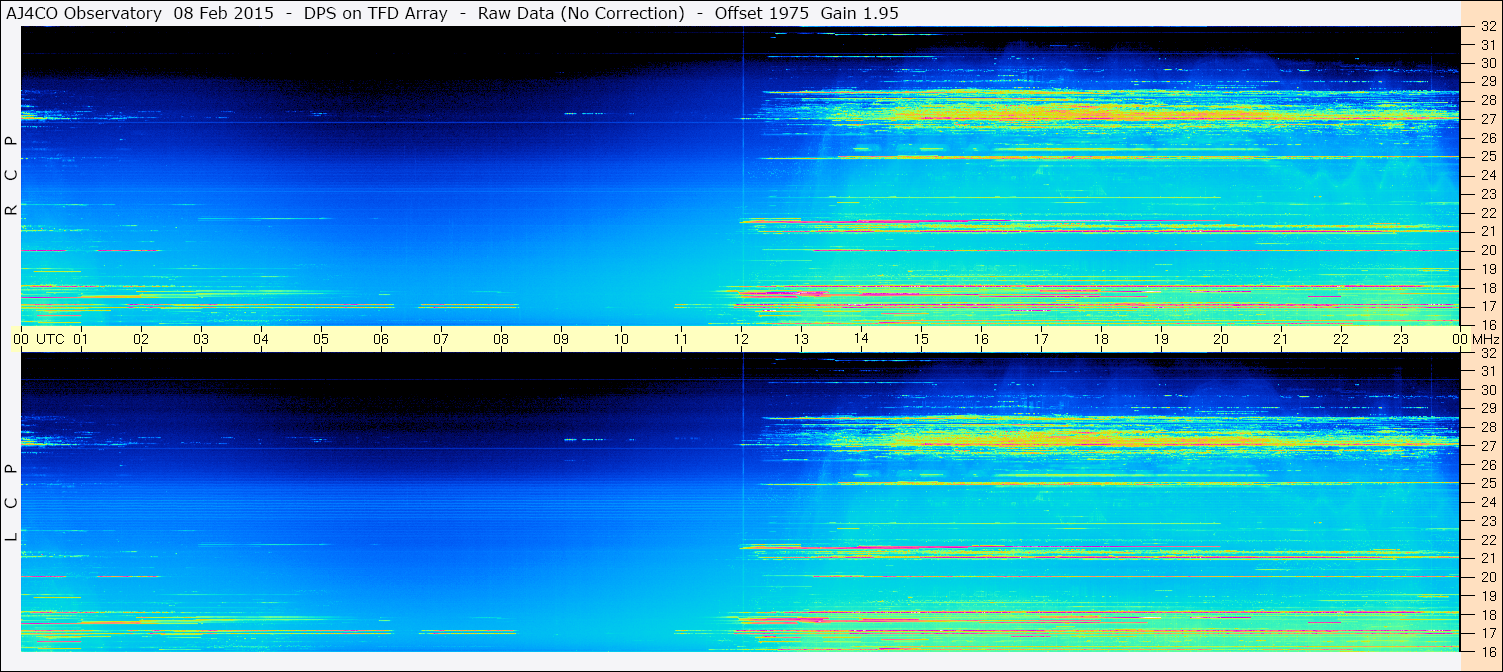Choose the 22 hour marker on the time axis
The height and width of the screenshot is (672, 1503).
(x=1341, y=339)
